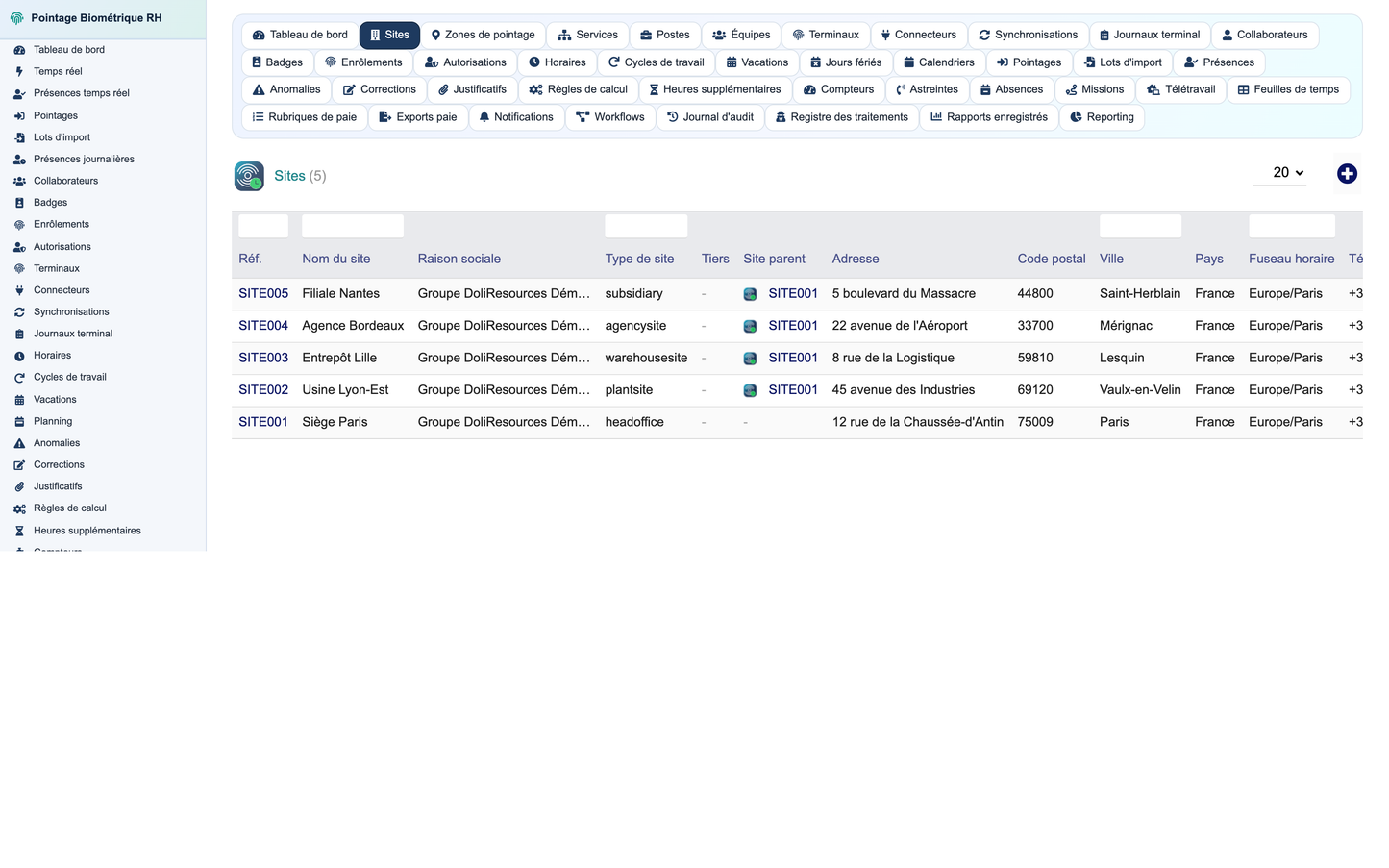1389x868 pixels.
Task: Open the Registre des traitements tab
Action: (842, 117)
